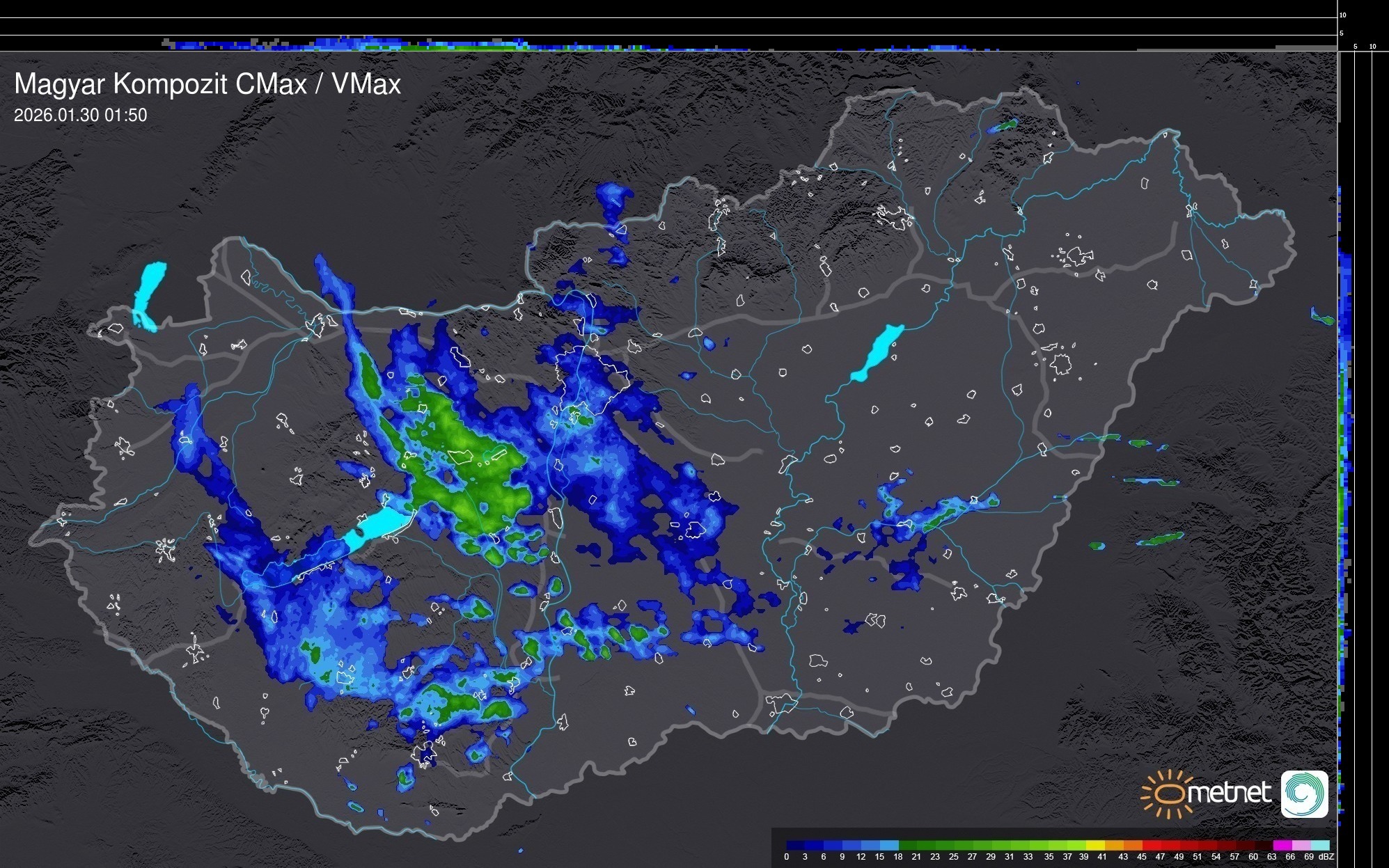This screenshot has width=1389, height=868.
Task: Click the teal spiral radar logo icon
Action: click(1304, 794)
